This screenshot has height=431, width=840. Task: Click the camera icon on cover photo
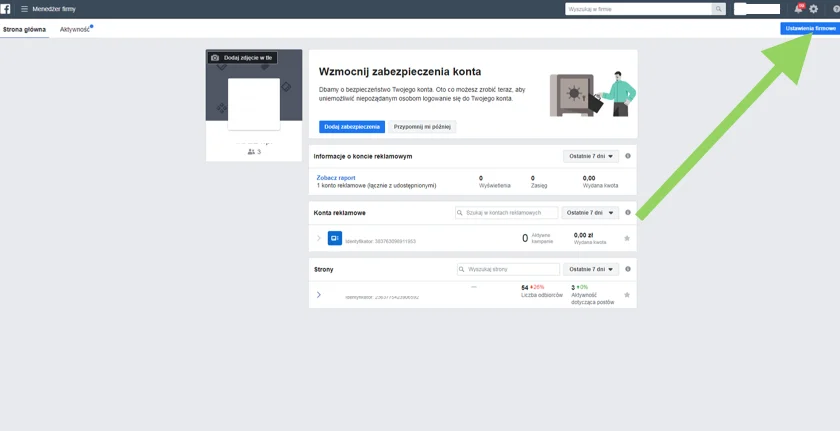[215, 58]
